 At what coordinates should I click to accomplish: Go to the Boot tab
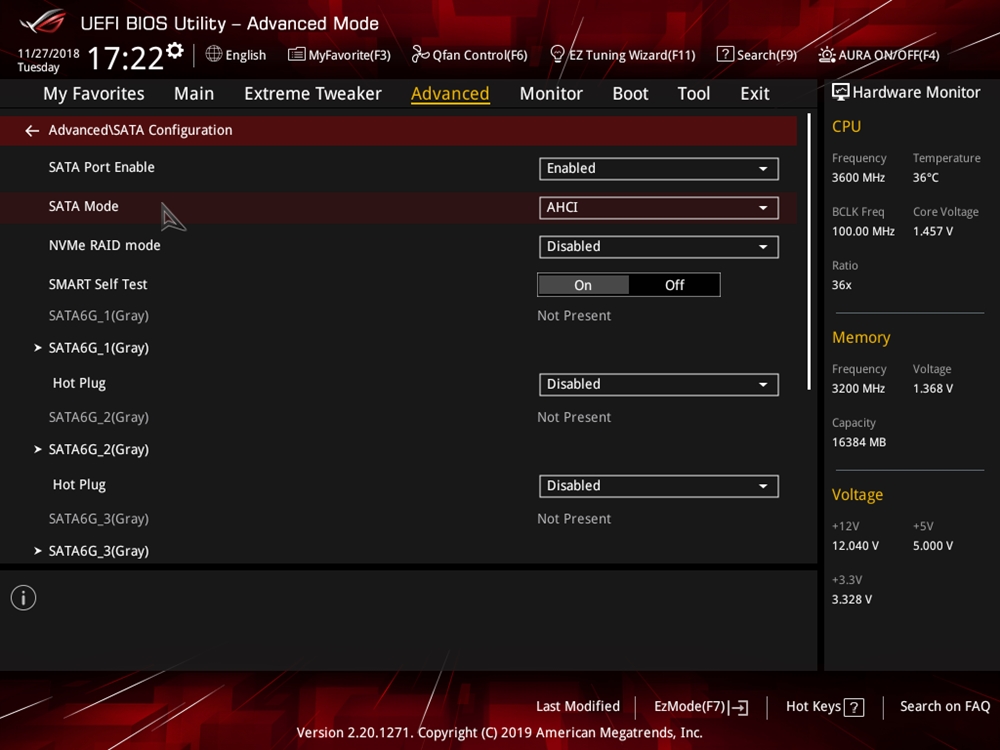[630, 94]
